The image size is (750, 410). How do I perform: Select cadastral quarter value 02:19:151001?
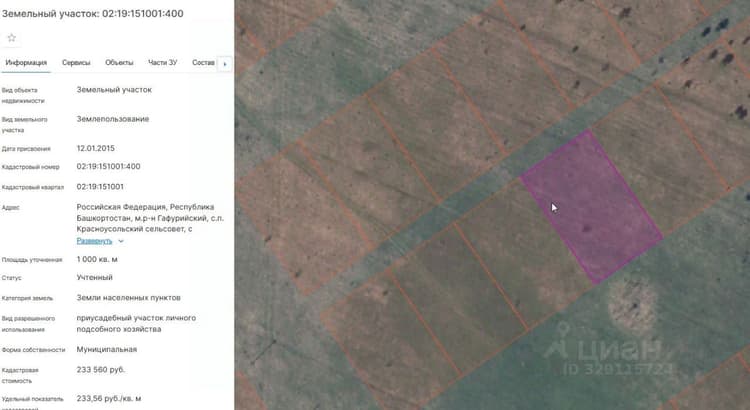100,187
